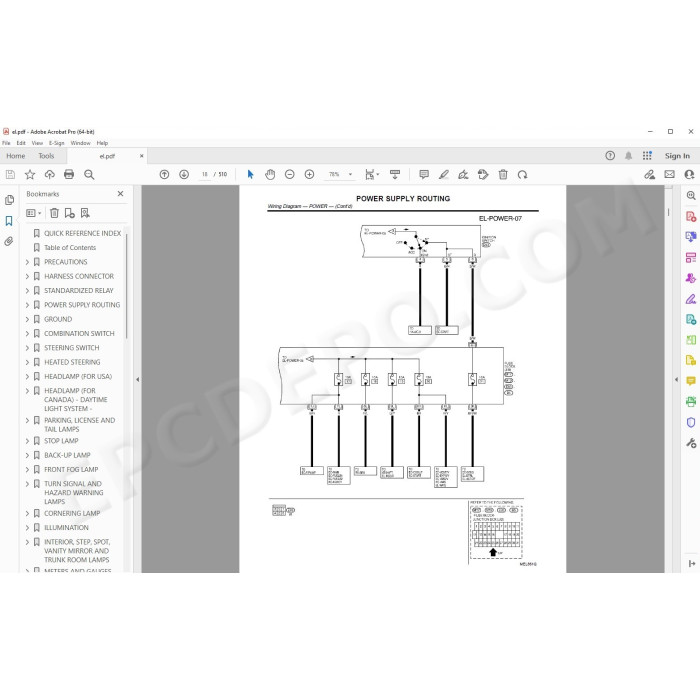
Task: Expand the PRECAUTIONS bookmark
Action: click(27, 262)
